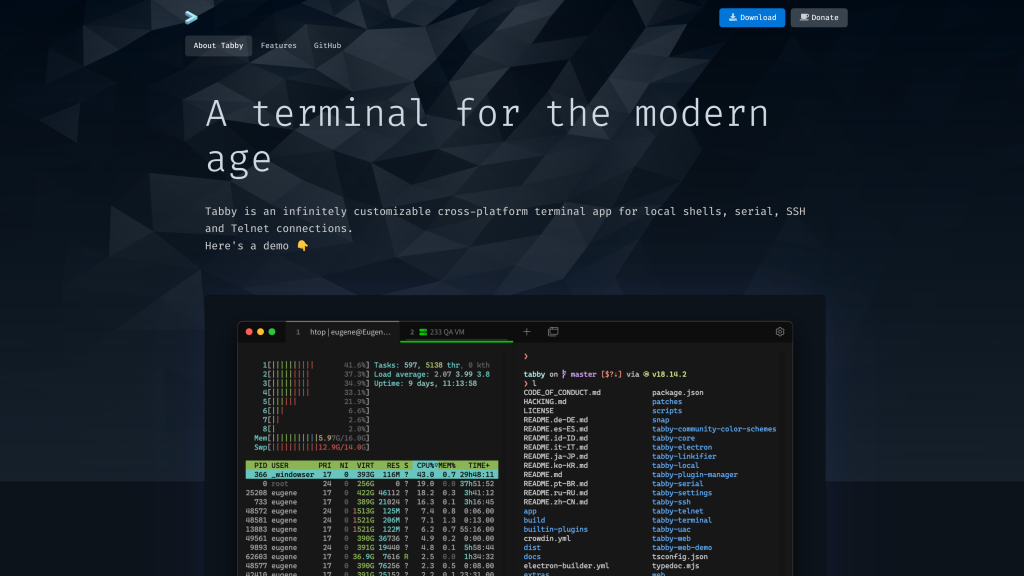Image resolution: width=1024 pixels, height=576 pixels.
Task: Click the tab switcher windows icon
Action: 553,332
